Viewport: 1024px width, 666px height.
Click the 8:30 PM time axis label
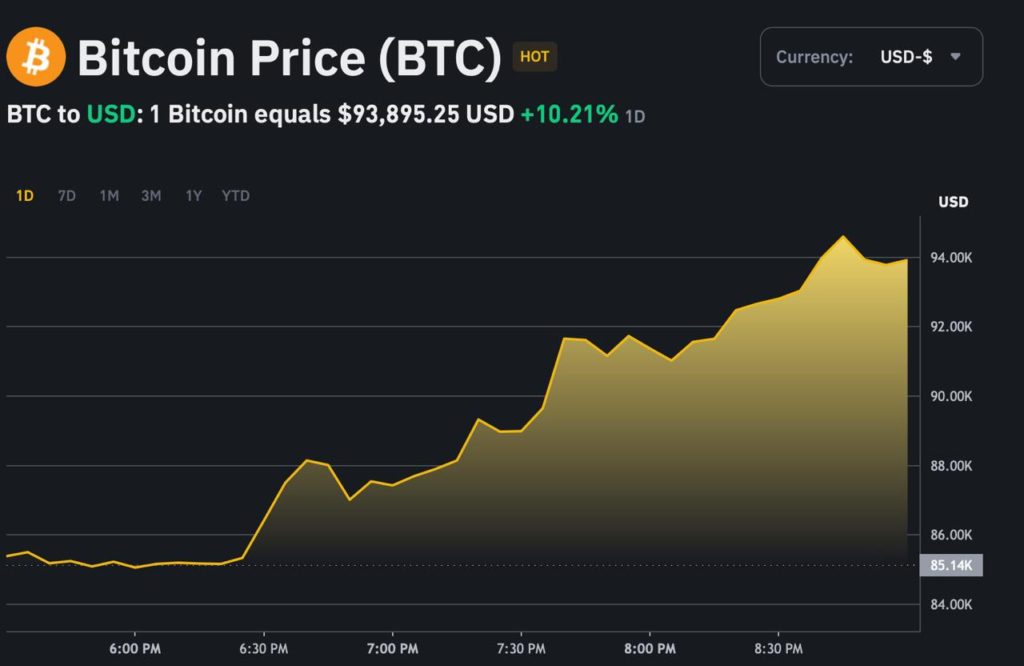click(779, 649)
